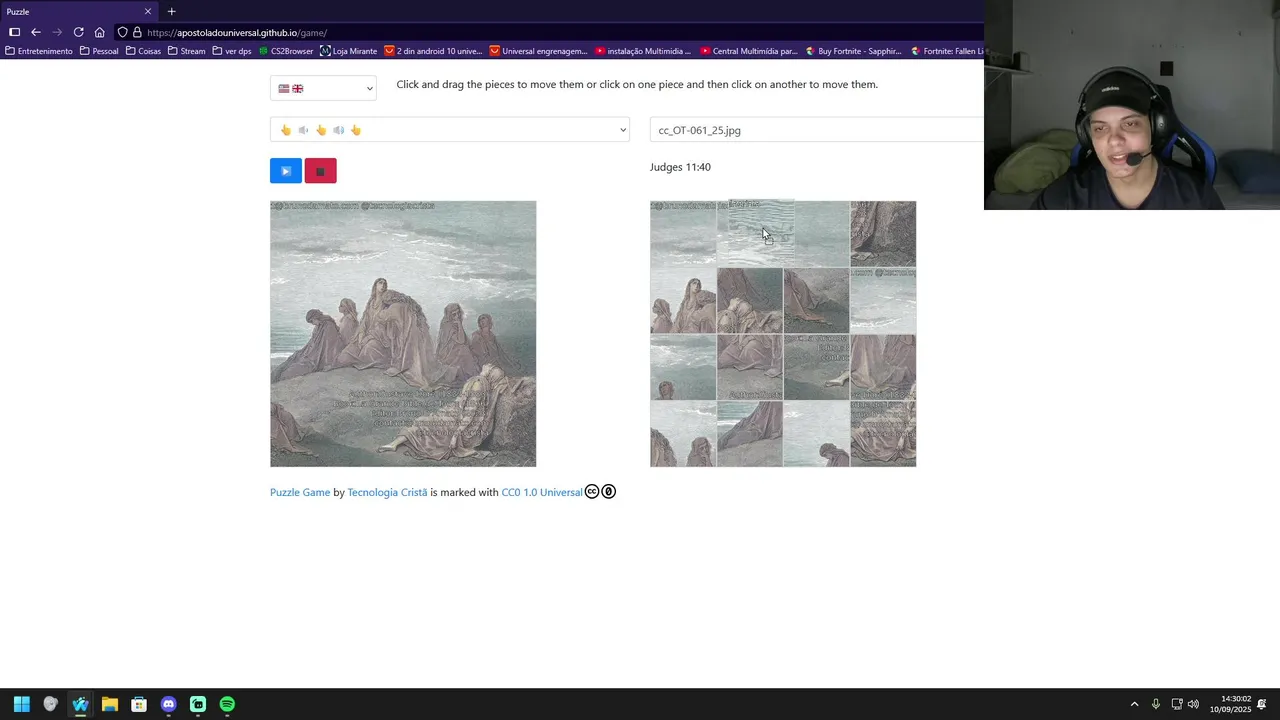Open the Tecnologia Cristã link
The image size is (1280, 720).
coord(387,492)
